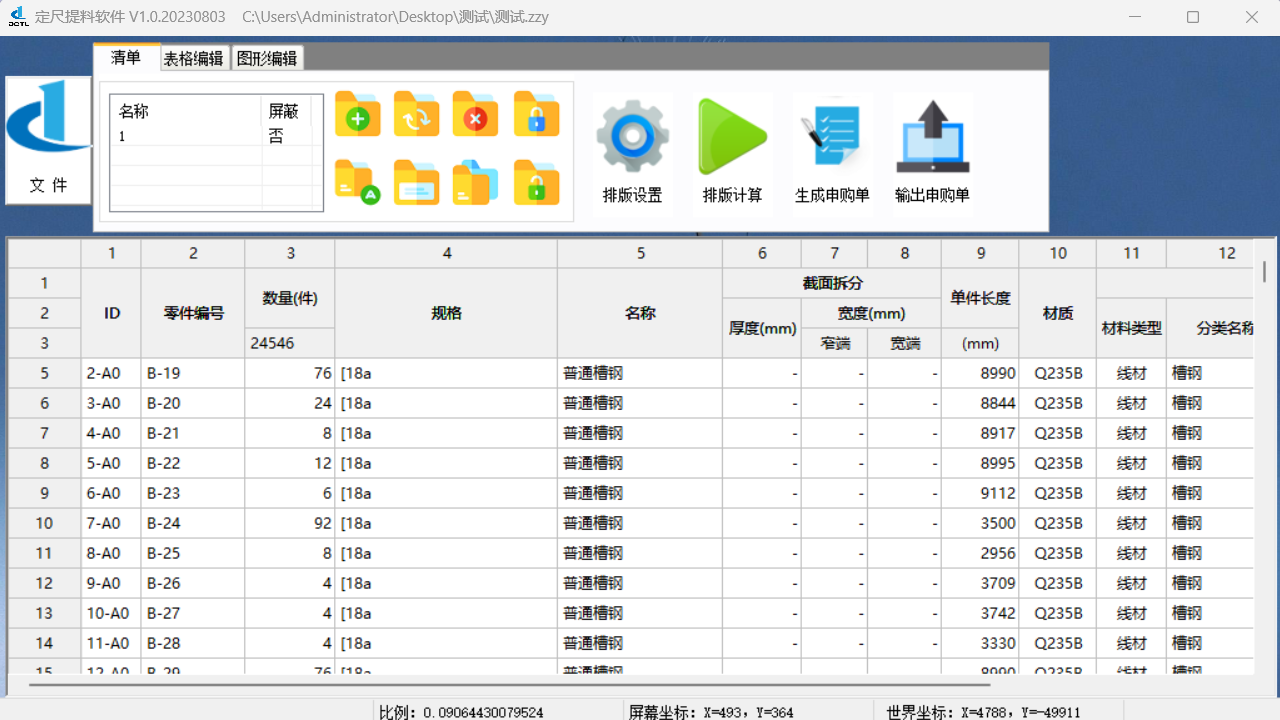
Task: Add a new list with the green plus folder icon
Action: [357, 114]
